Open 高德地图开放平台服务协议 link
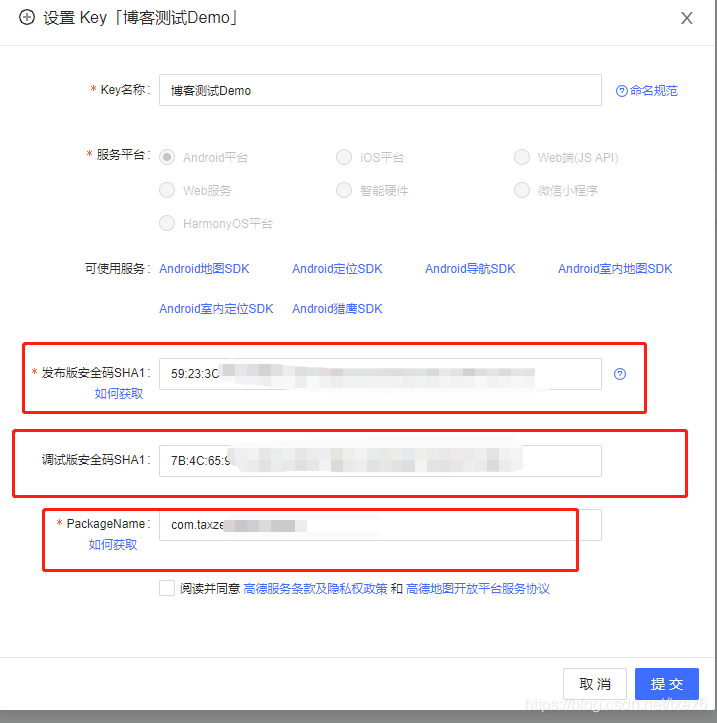Viewport: 717px width, 723px height. (478, 589)
